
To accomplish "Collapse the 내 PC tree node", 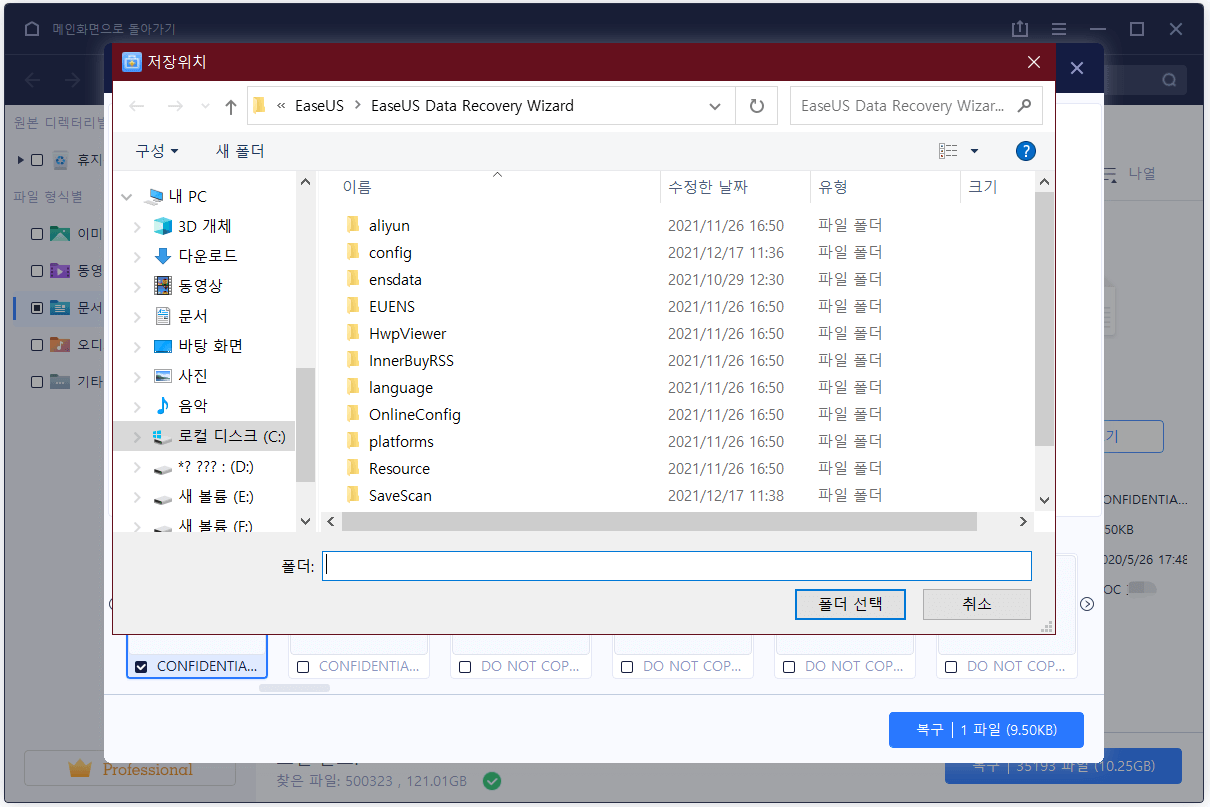I will coord(125,197).
